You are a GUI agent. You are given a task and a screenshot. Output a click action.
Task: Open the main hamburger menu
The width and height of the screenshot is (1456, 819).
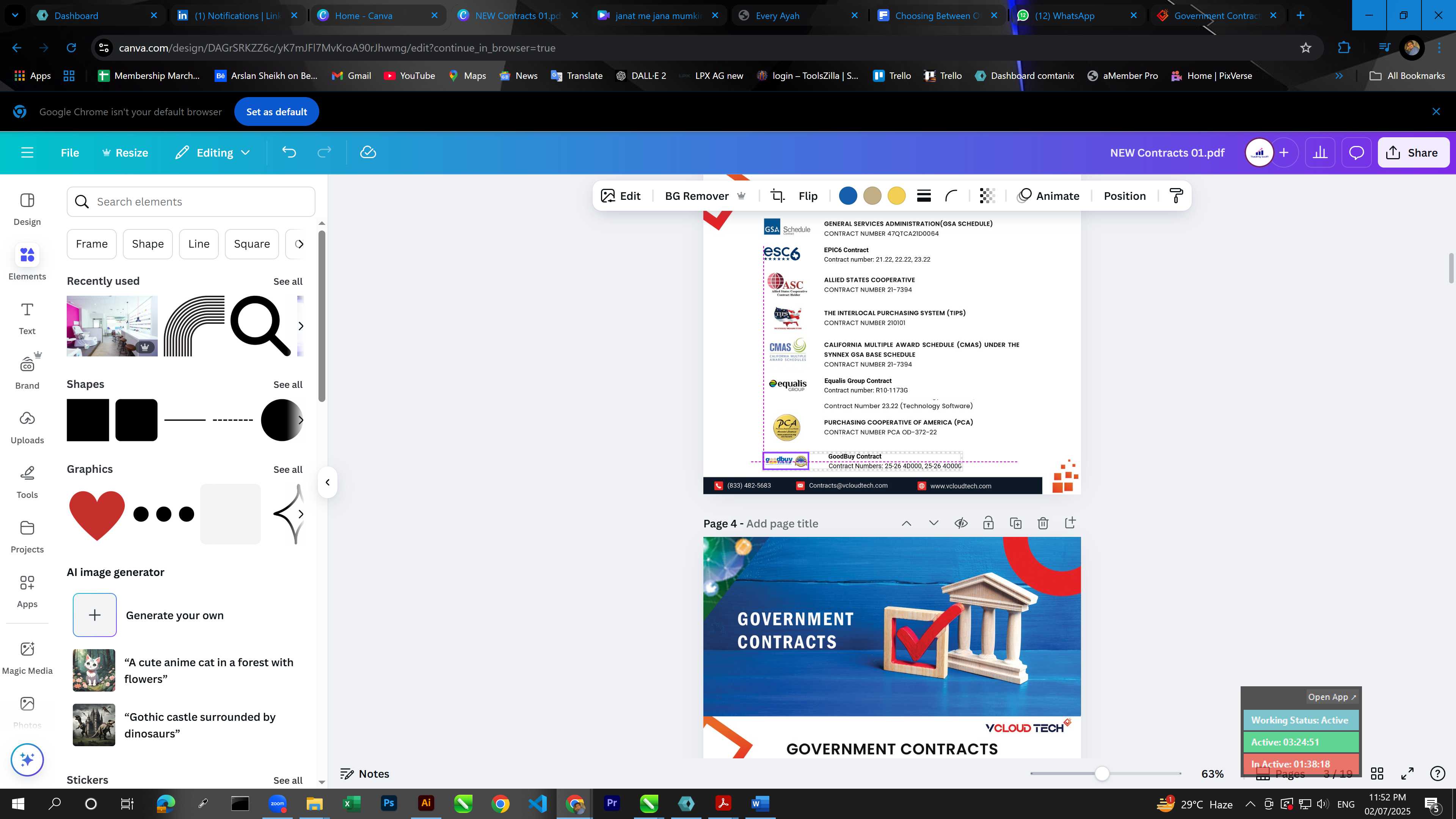(x=27, y=152)
